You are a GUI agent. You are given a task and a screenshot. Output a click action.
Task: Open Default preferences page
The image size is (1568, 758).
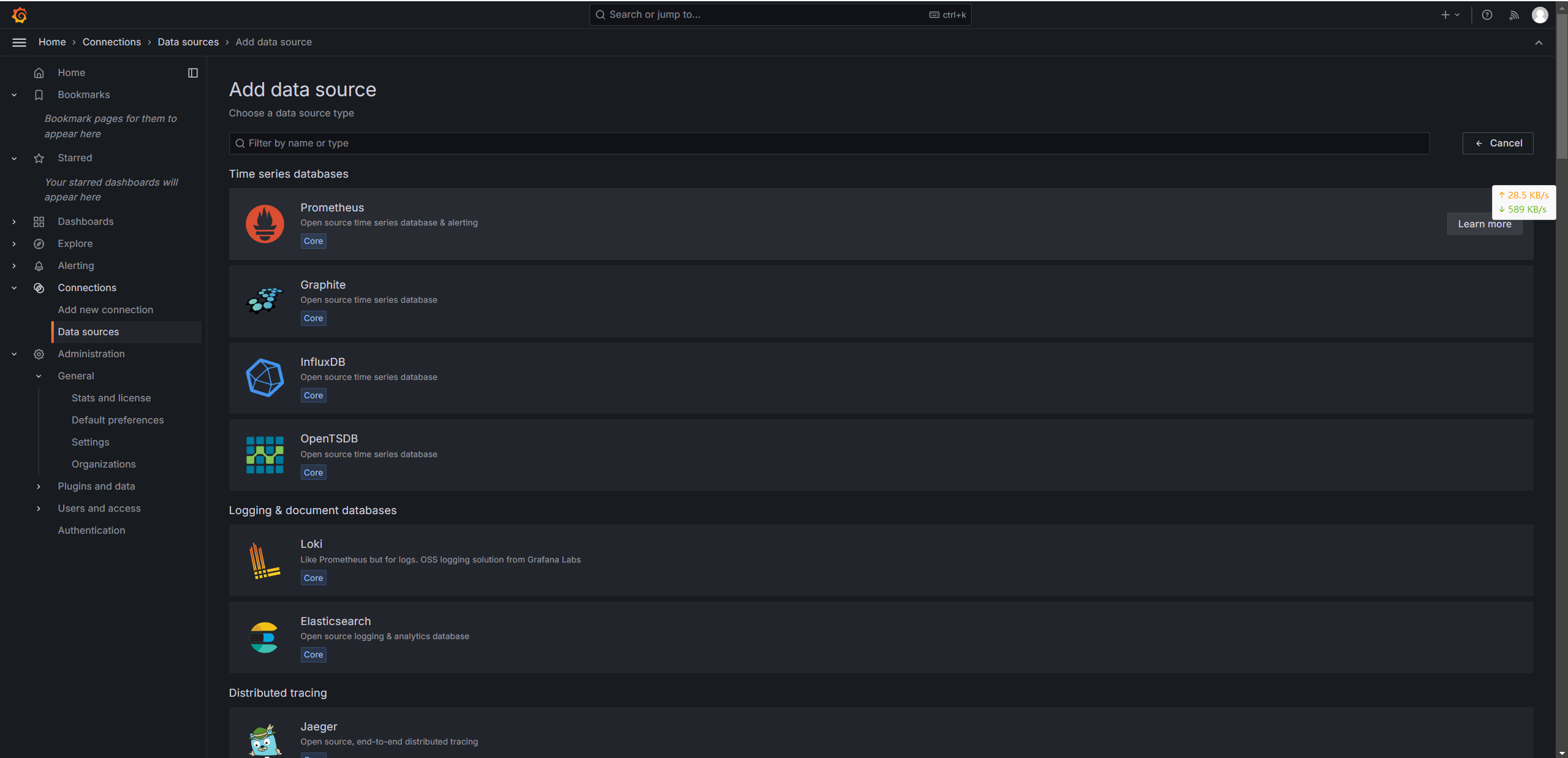click(x=118, y=420)
